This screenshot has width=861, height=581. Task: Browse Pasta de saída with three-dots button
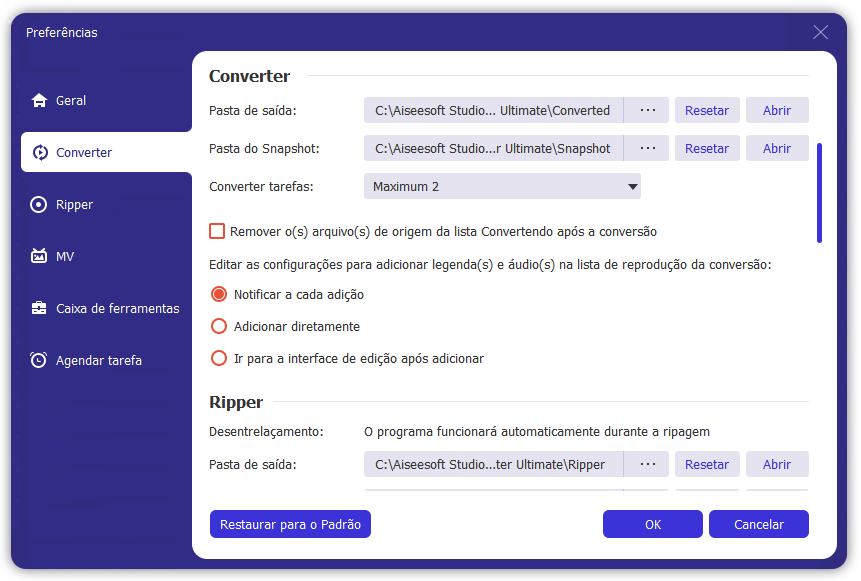[x=647, y=110]
